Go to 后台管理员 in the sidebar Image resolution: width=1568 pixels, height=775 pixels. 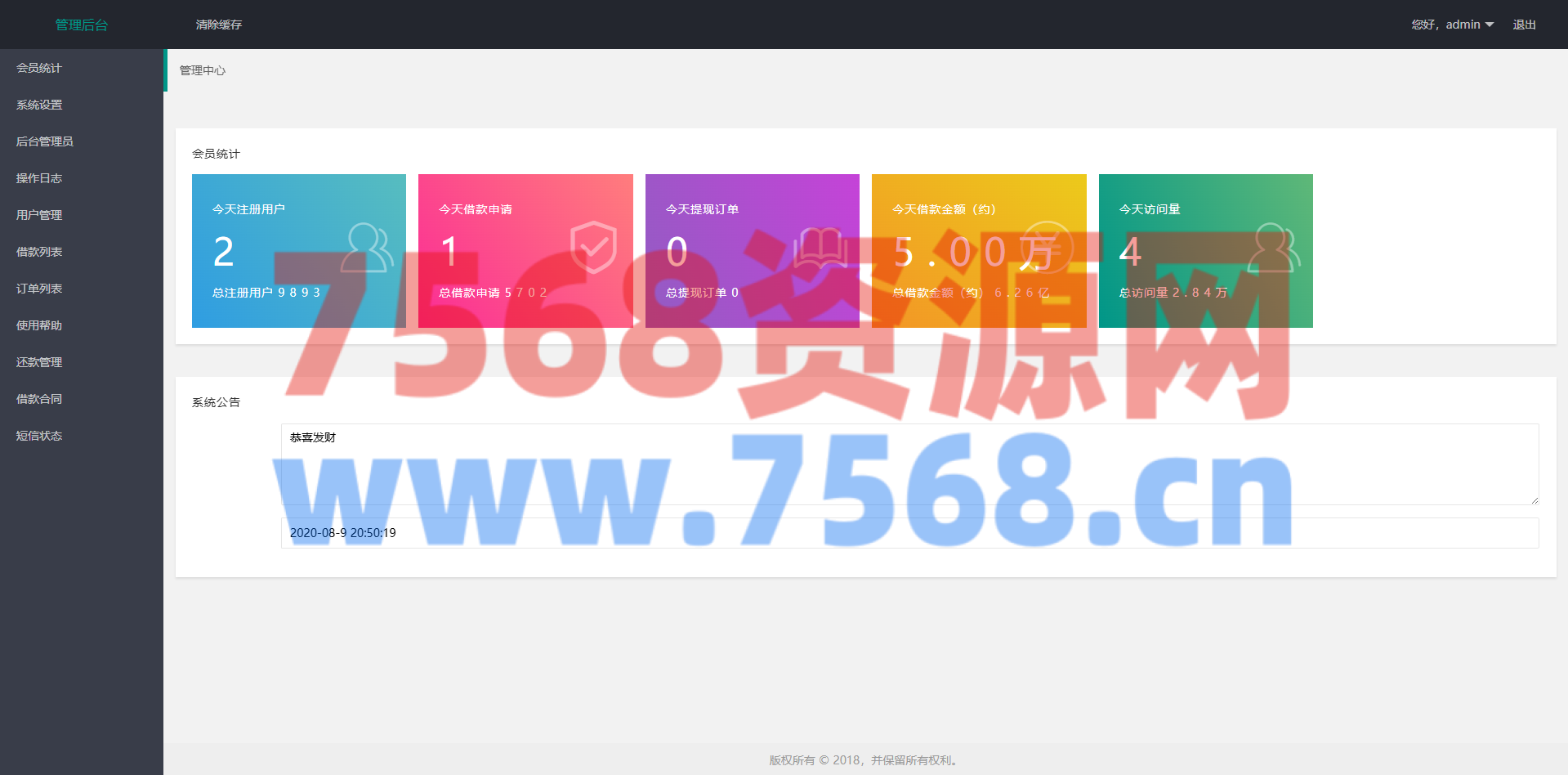45,141
